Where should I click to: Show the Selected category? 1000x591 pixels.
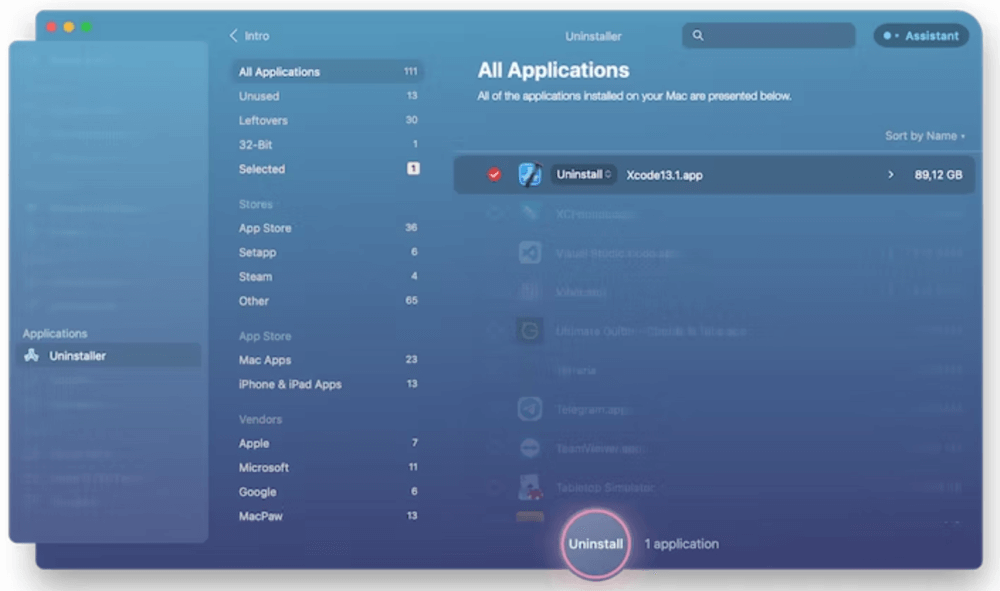[327, 169]
